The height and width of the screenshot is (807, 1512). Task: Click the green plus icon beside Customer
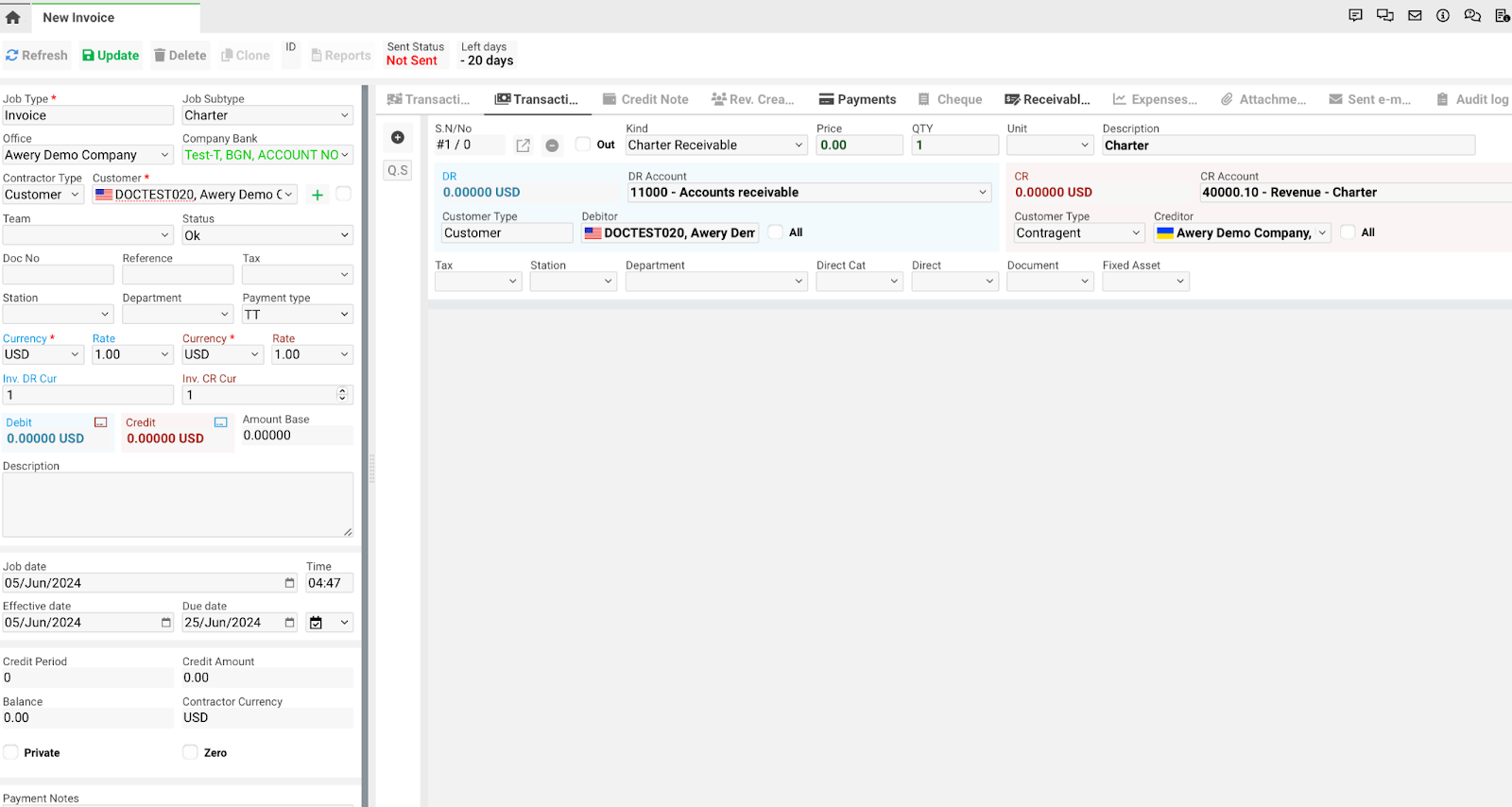click(318, 195)
